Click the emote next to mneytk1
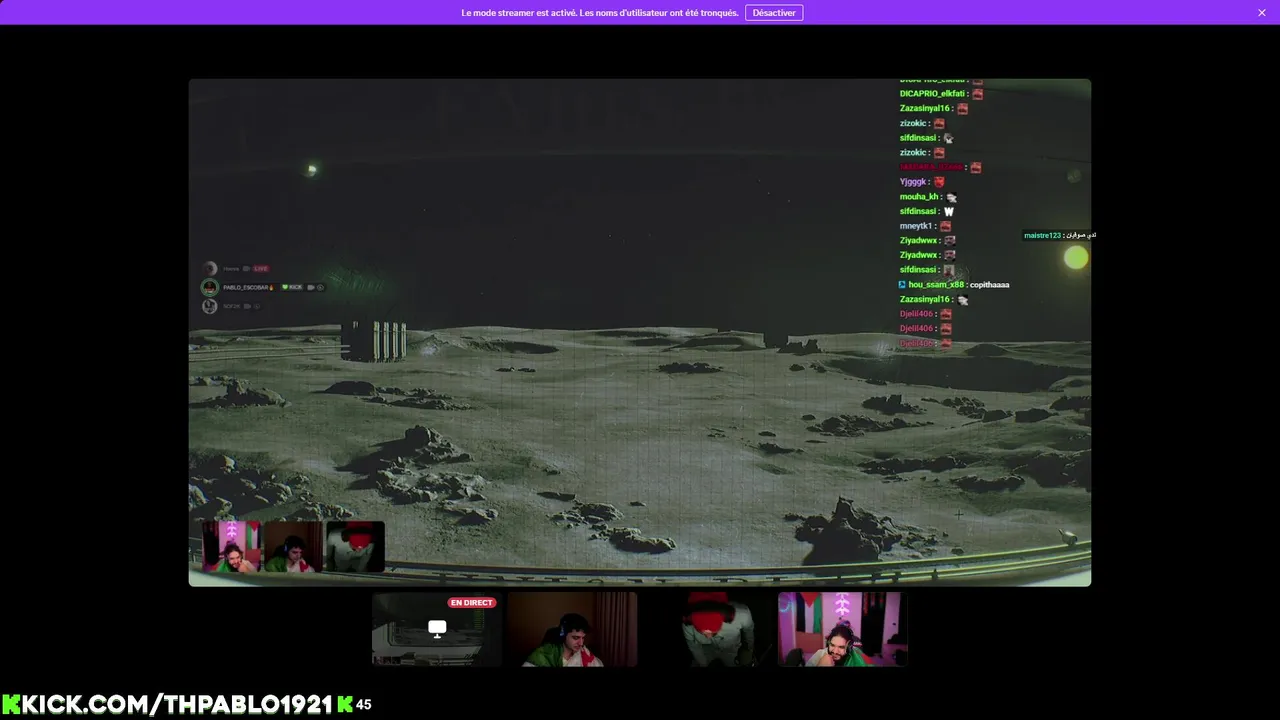 945,226
